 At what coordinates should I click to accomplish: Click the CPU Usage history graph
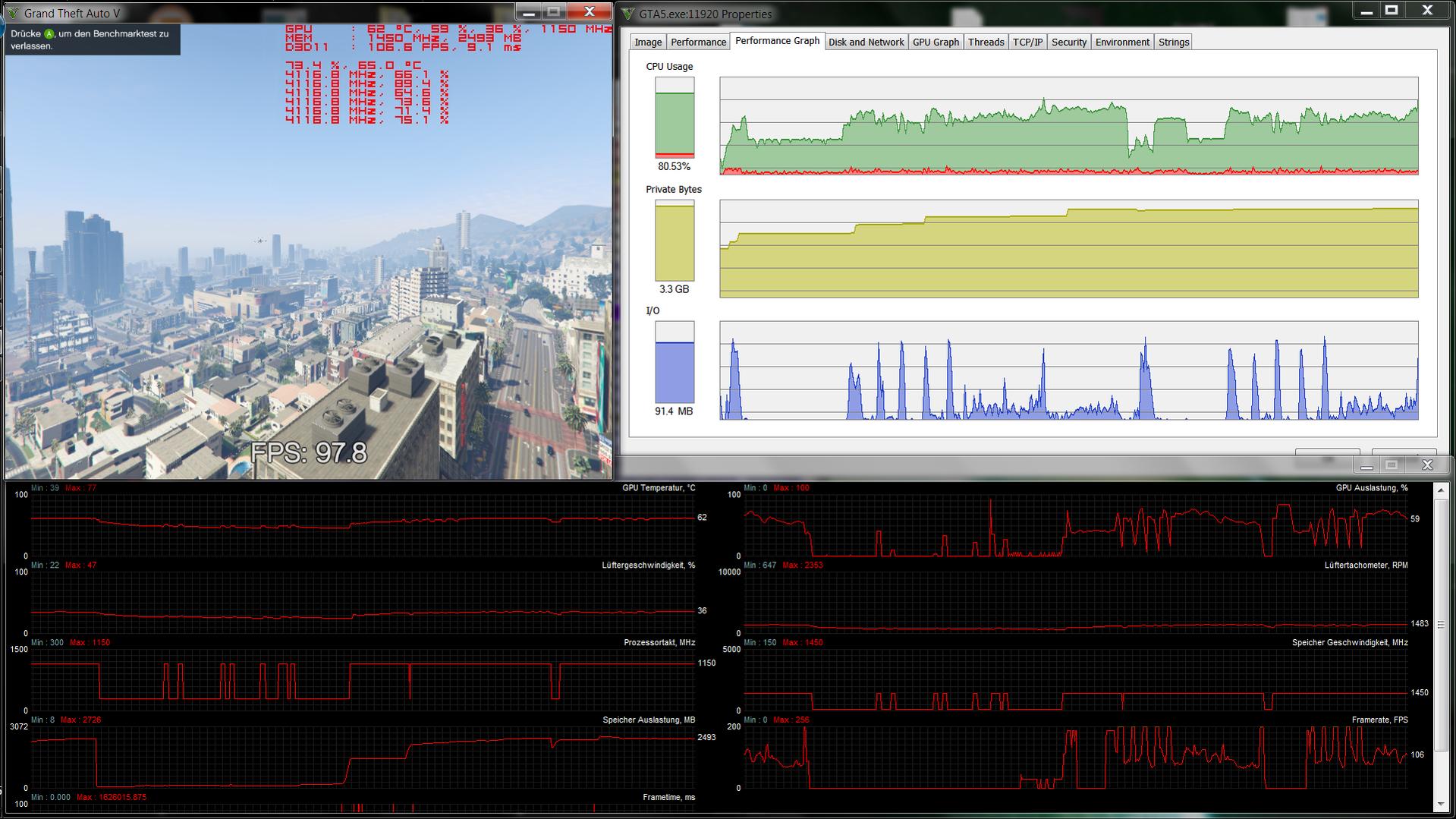point(1068,126)
